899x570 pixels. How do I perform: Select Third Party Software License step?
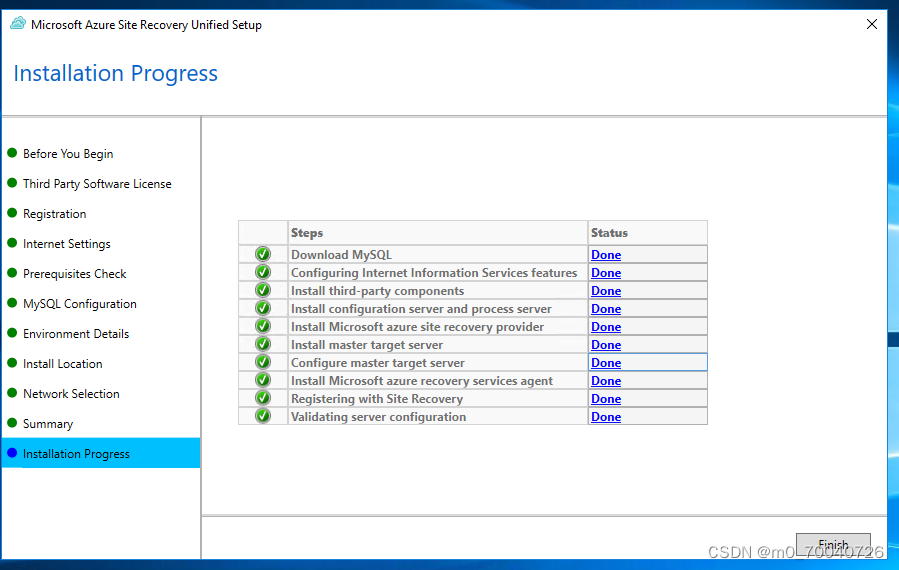97,184
